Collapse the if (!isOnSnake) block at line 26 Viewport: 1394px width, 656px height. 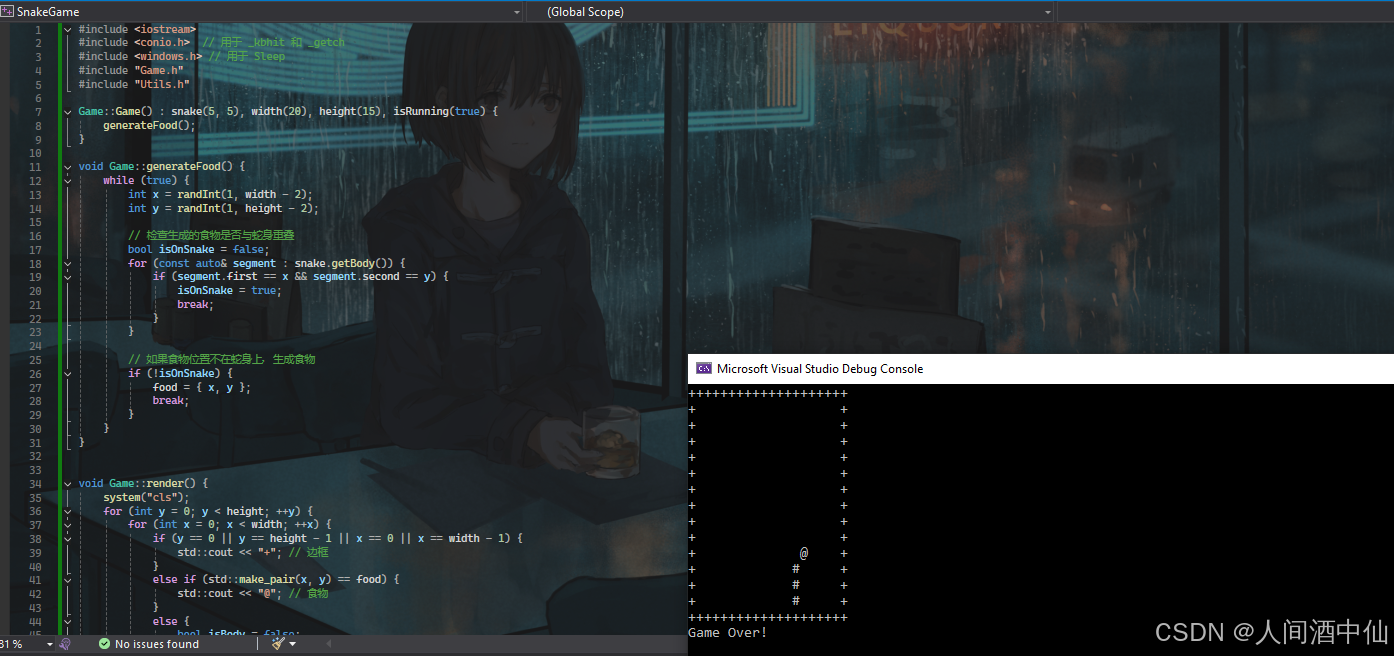[67, 373]
